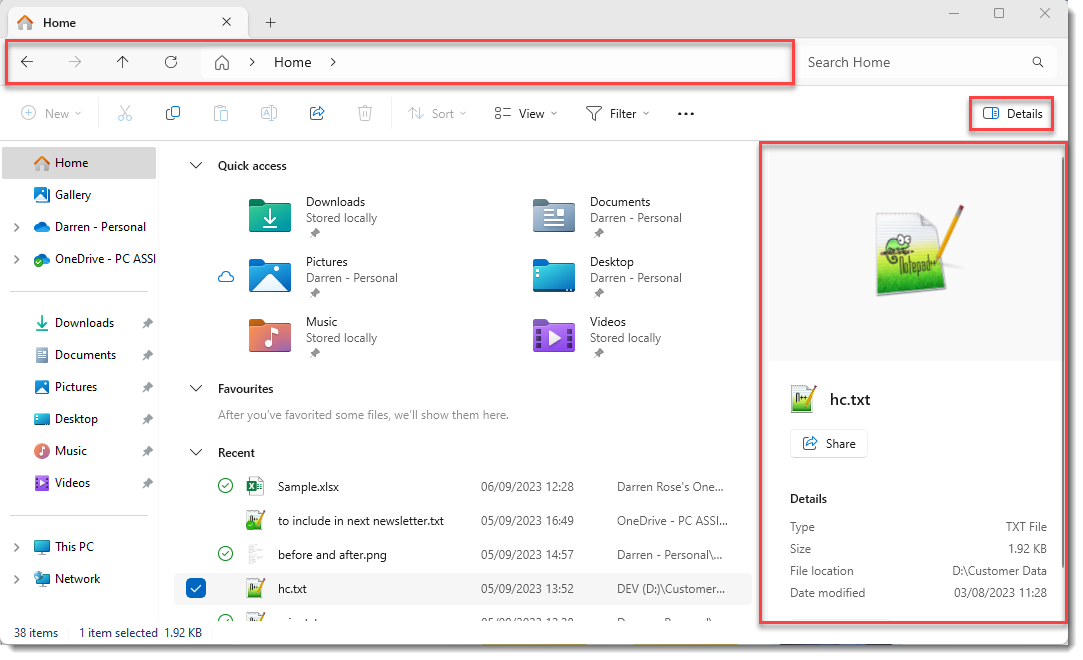
Task: Open the See more ellipsis menu
Action: 685,113
